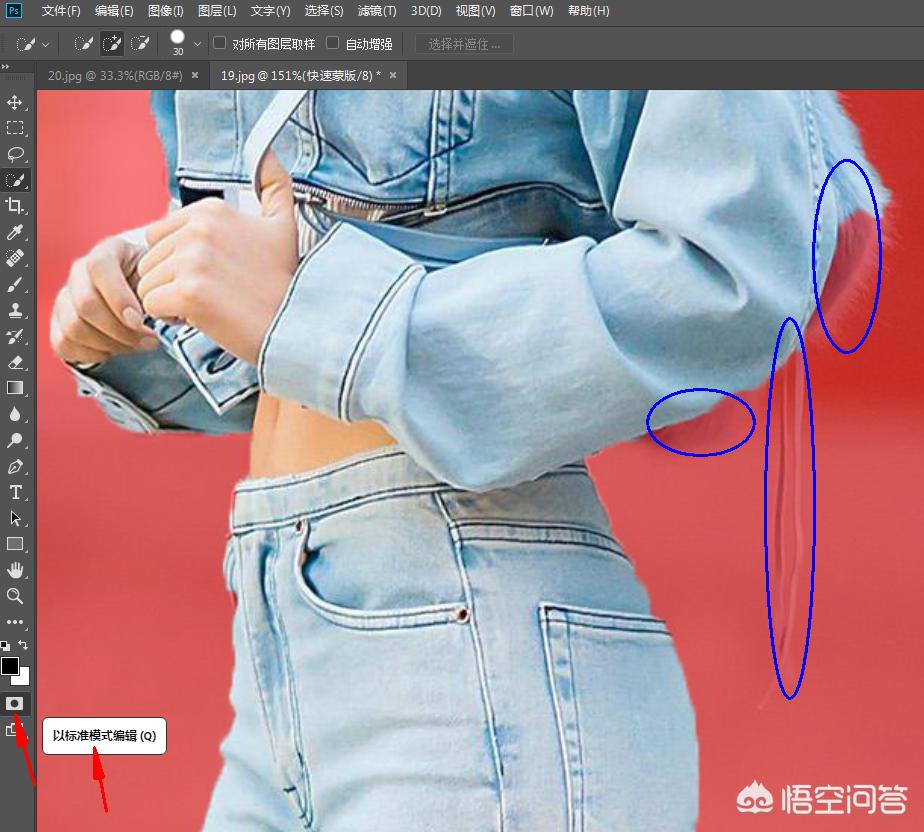Screen dimensions: 924x832
Task: Select the Crop tool
Action: point(14,206)
